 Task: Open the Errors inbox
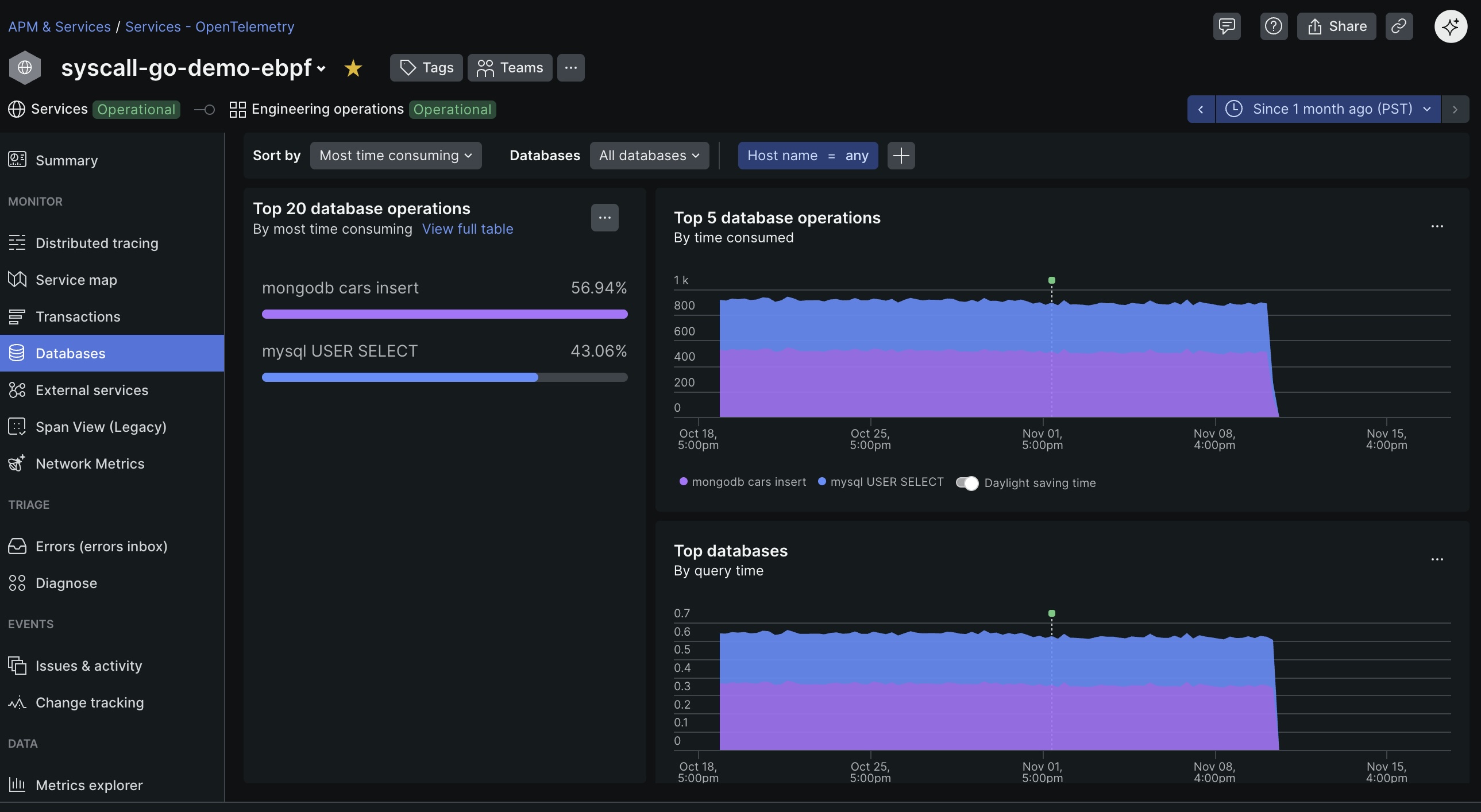101,546
